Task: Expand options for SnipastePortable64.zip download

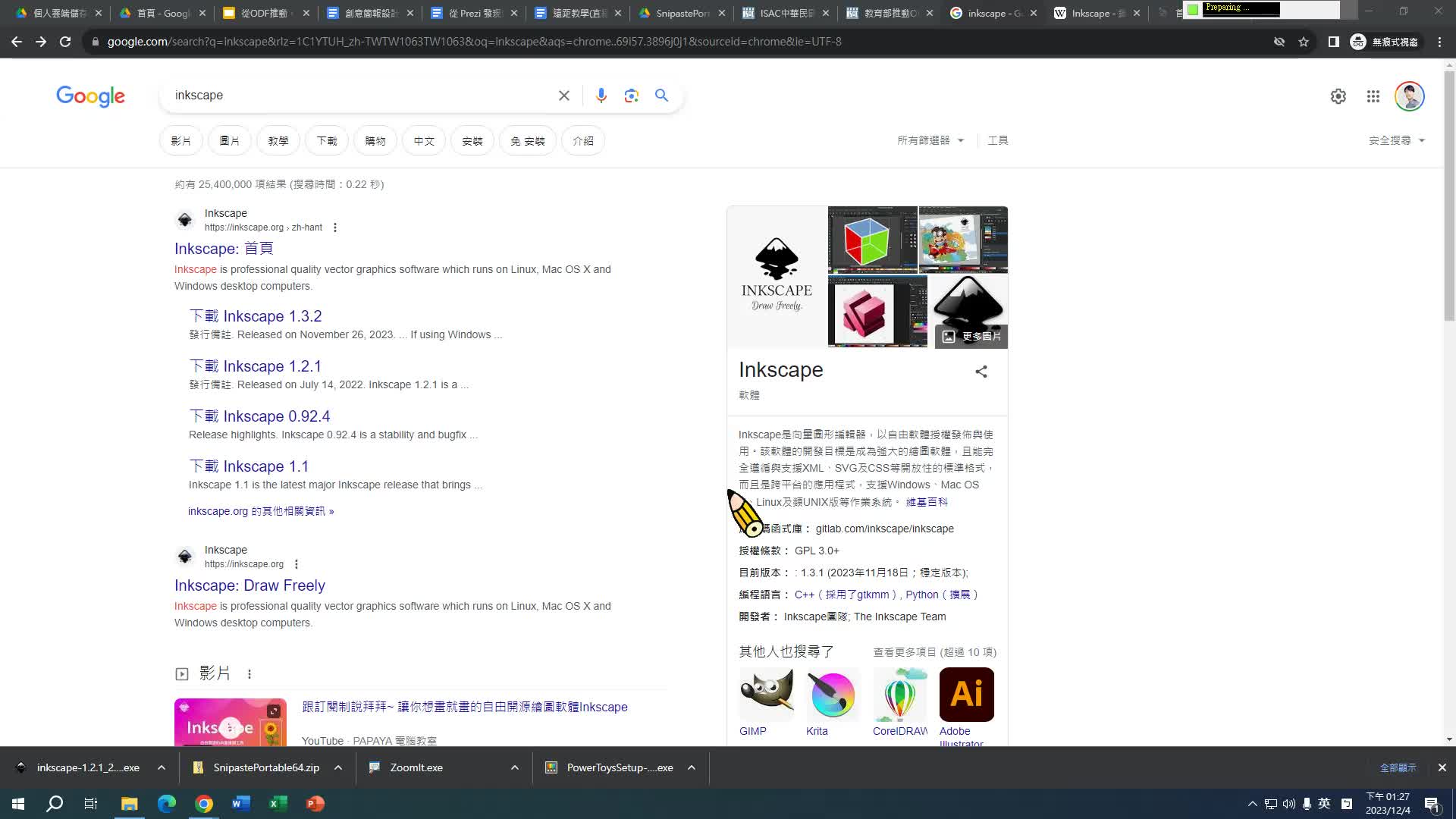Action: (x=338, y=767)
